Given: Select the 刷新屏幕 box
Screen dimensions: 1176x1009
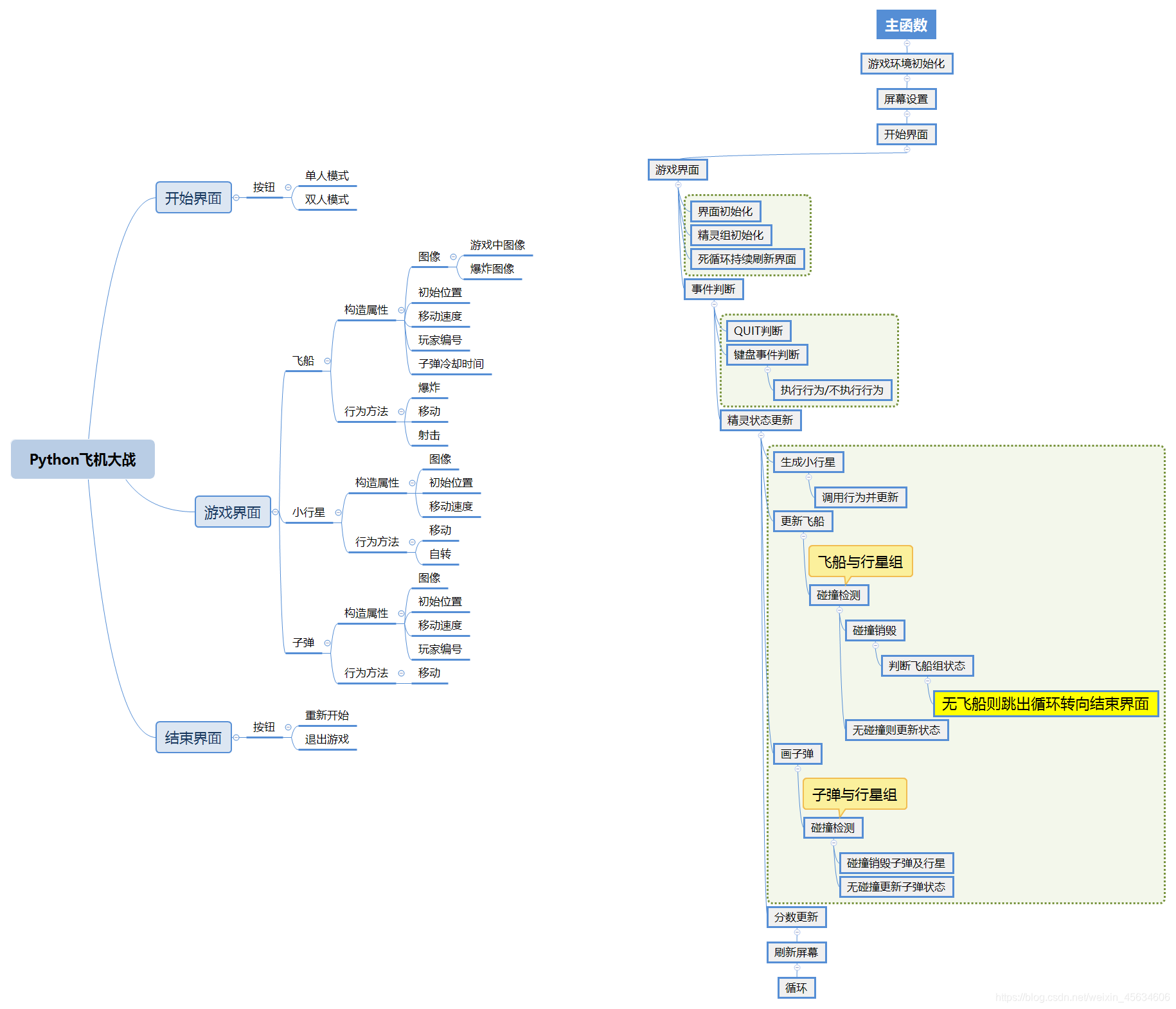Looking at the screenshot, I should point(797,952).
